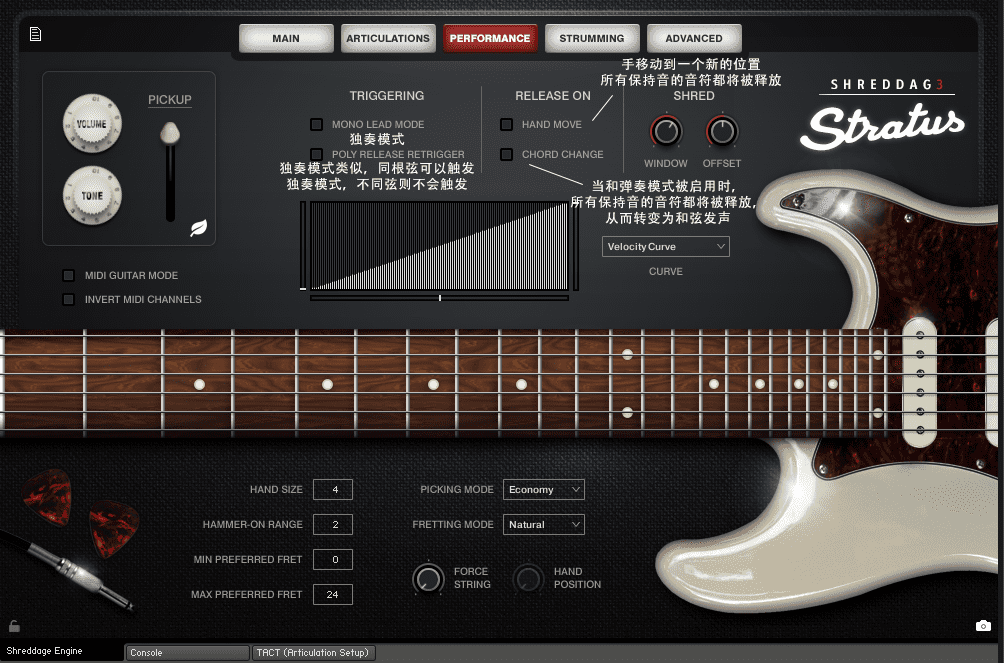
Task: Click the MAX PREFERRED FRET value field
Action: tap(333, 594)
